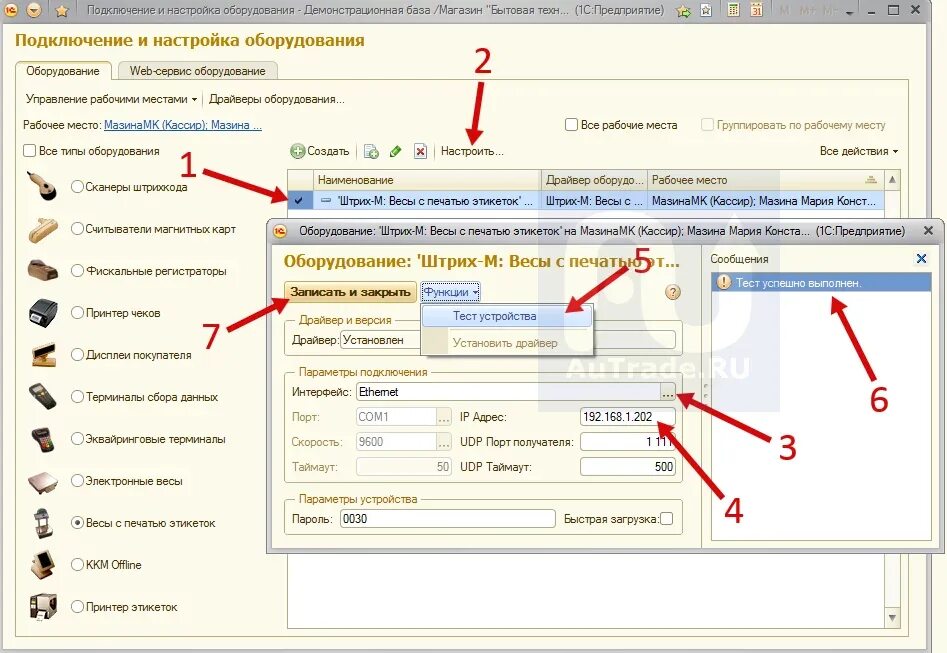The height and width of the screenshot is (653, 947).
Task: Open the calendar icon in title bar
Action: 756,10
